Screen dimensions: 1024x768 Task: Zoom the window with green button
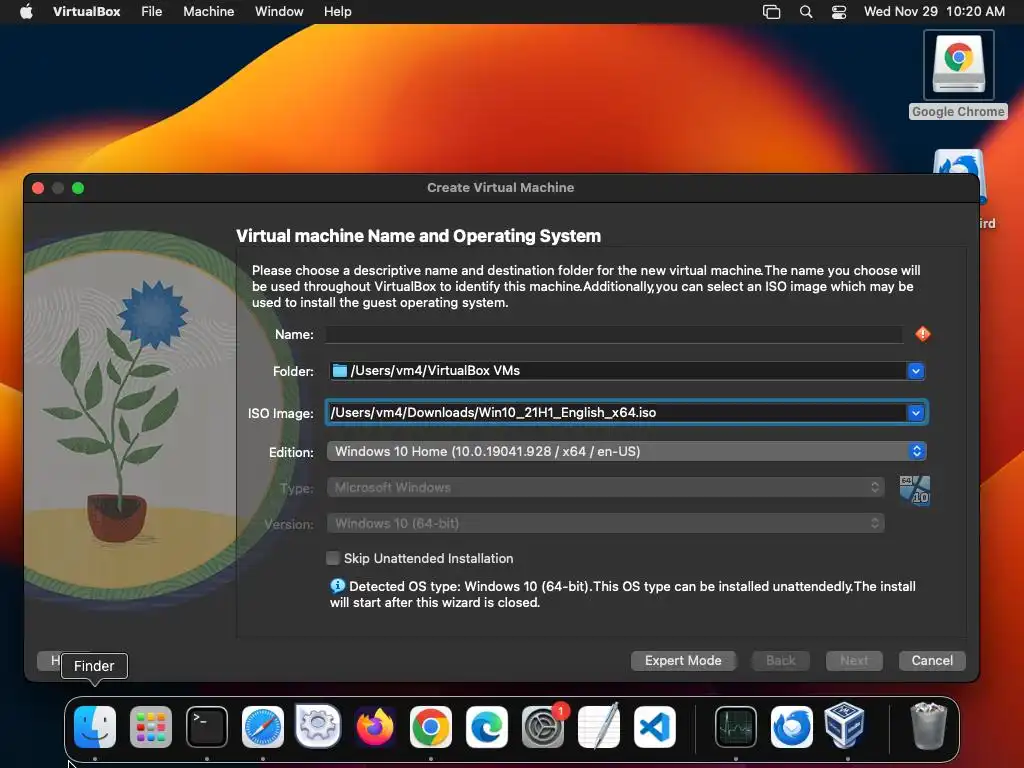coord(78,188)
